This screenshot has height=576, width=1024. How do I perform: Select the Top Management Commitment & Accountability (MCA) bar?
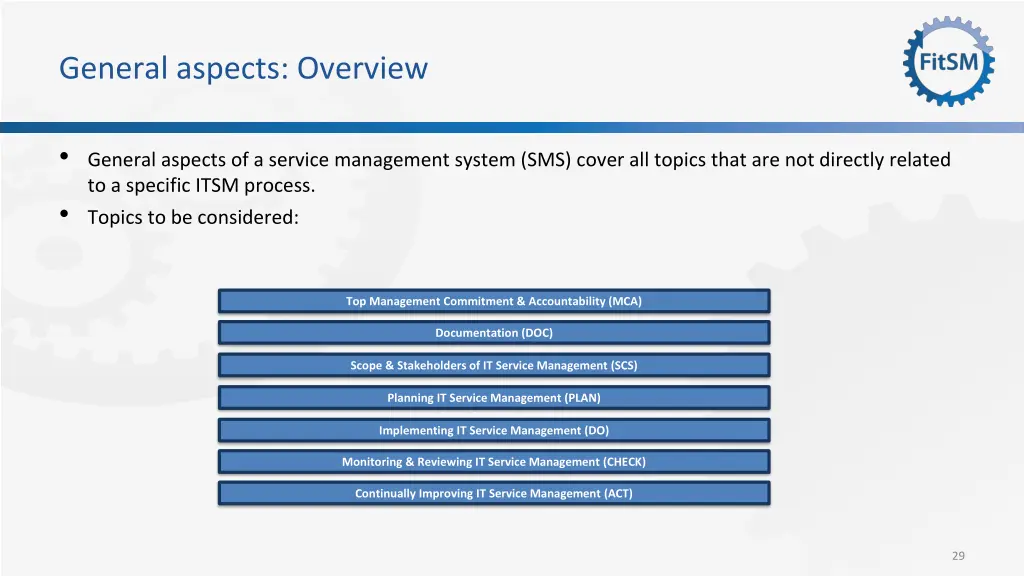pos(494,300)
